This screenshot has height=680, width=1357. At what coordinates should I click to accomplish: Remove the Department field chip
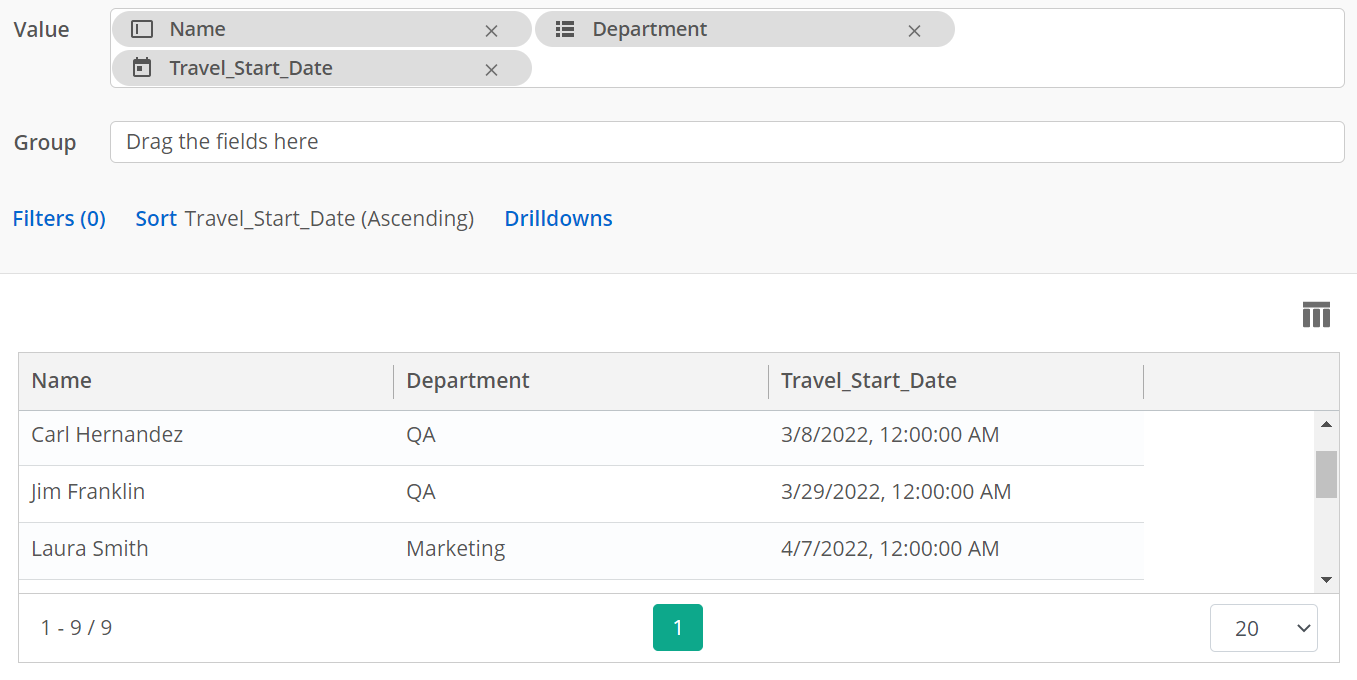click(914, 31)
